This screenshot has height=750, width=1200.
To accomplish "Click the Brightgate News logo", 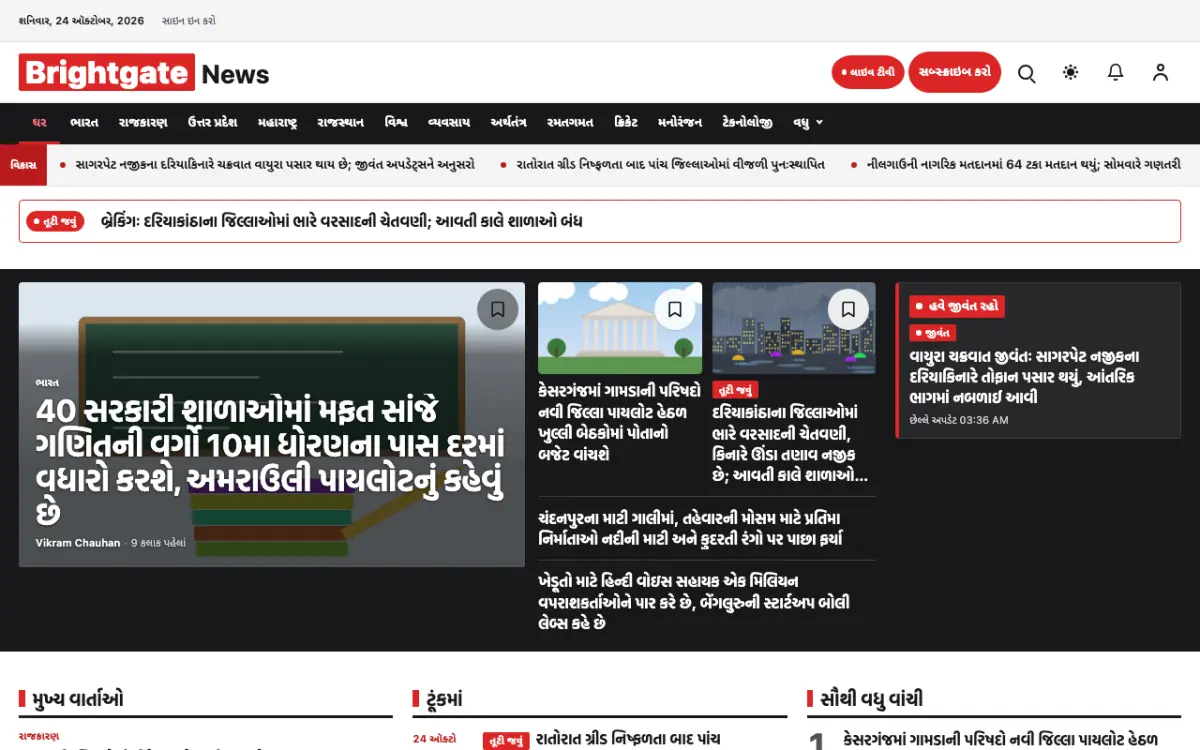I will pyautogui.click(x=144, y=73).
